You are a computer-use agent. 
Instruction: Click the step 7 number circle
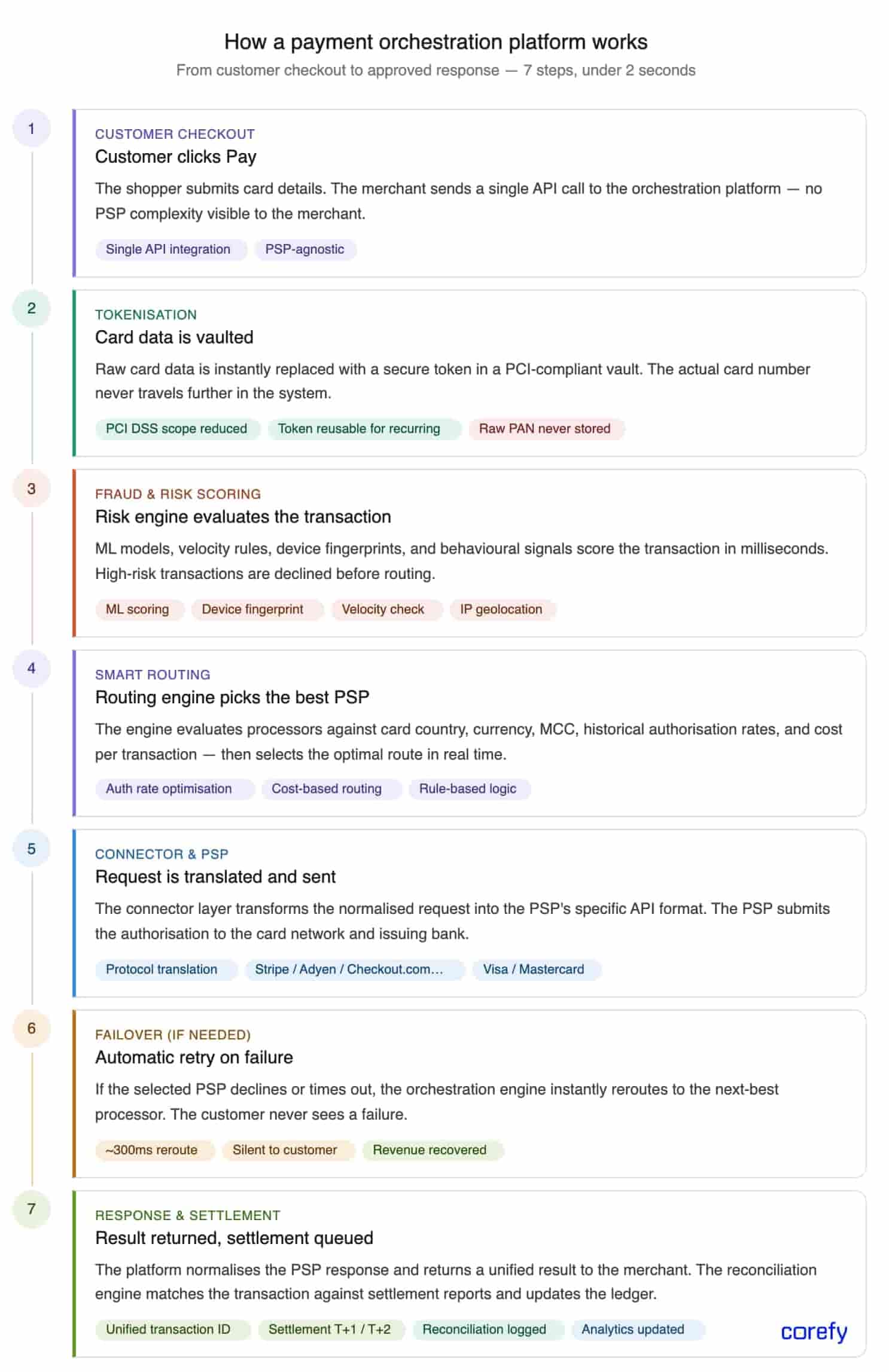31,1209
